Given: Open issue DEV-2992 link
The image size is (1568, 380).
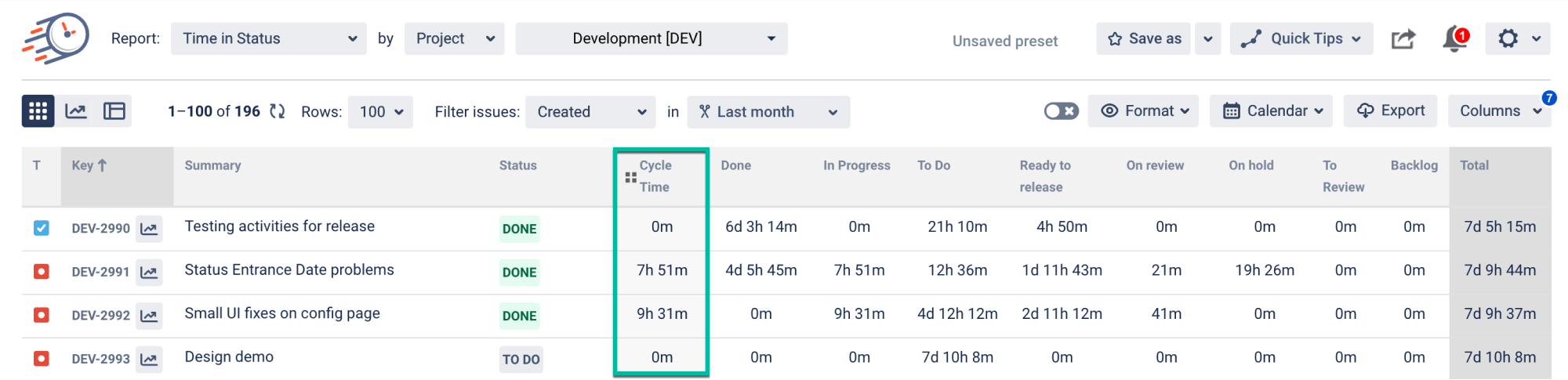Looking at the screenshot, I should (x=101, y=316).
